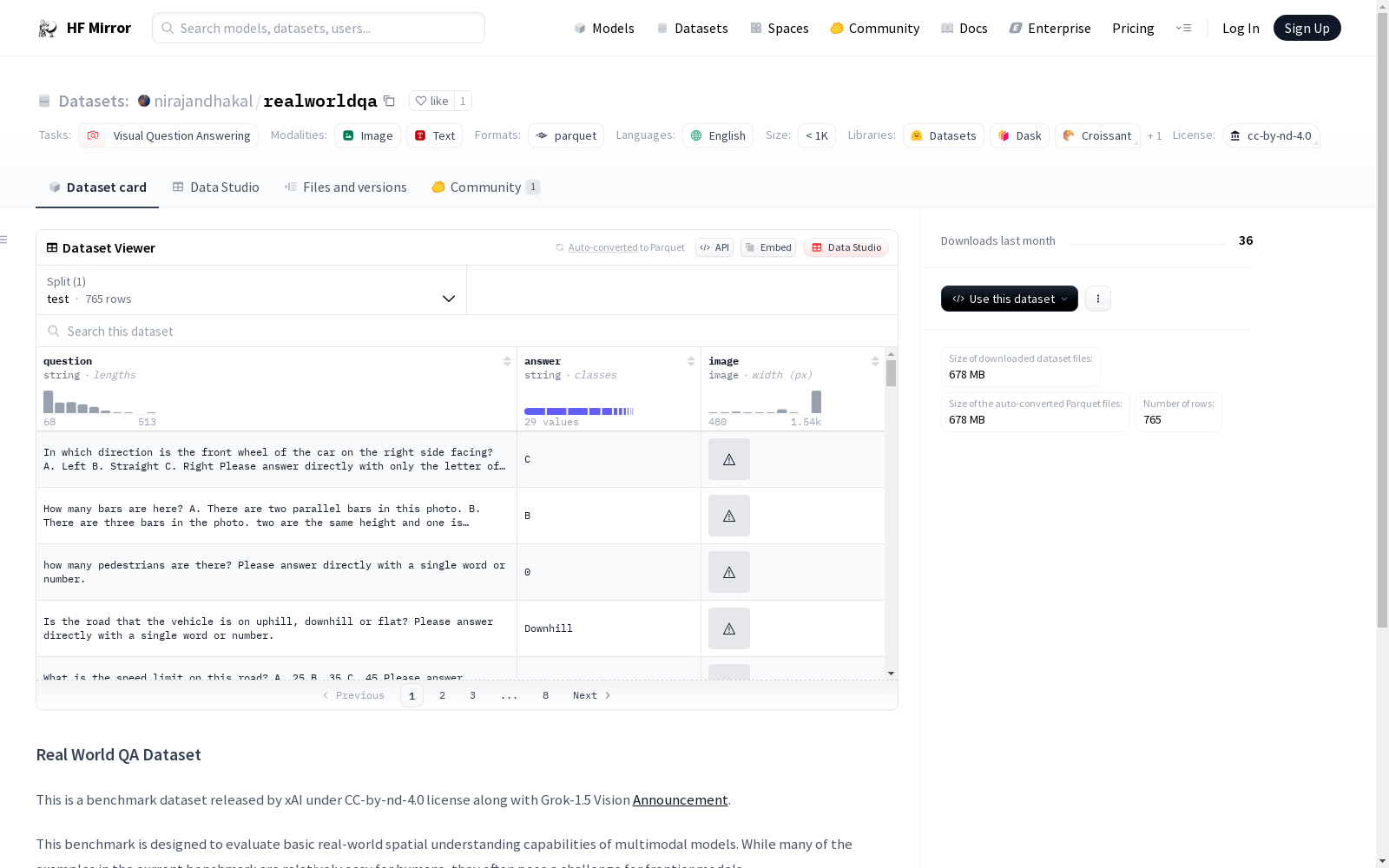The height and width of the screenshot is (868, 1389).
Task: Like the dataset with the heart button
Action: 431,101
